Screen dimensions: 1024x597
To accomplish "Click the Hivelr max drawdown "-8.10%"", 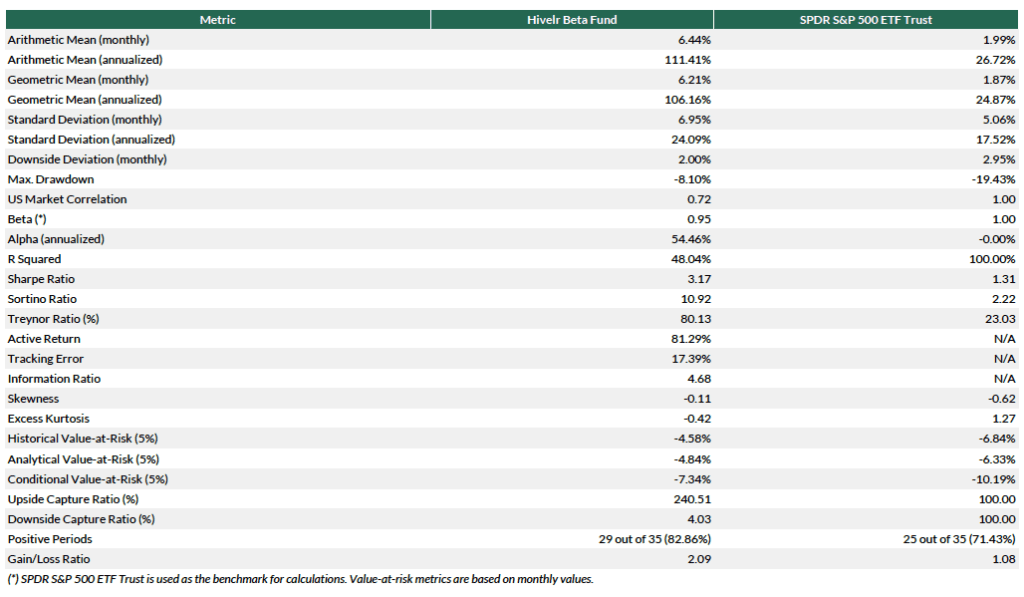I will [692, 179].
